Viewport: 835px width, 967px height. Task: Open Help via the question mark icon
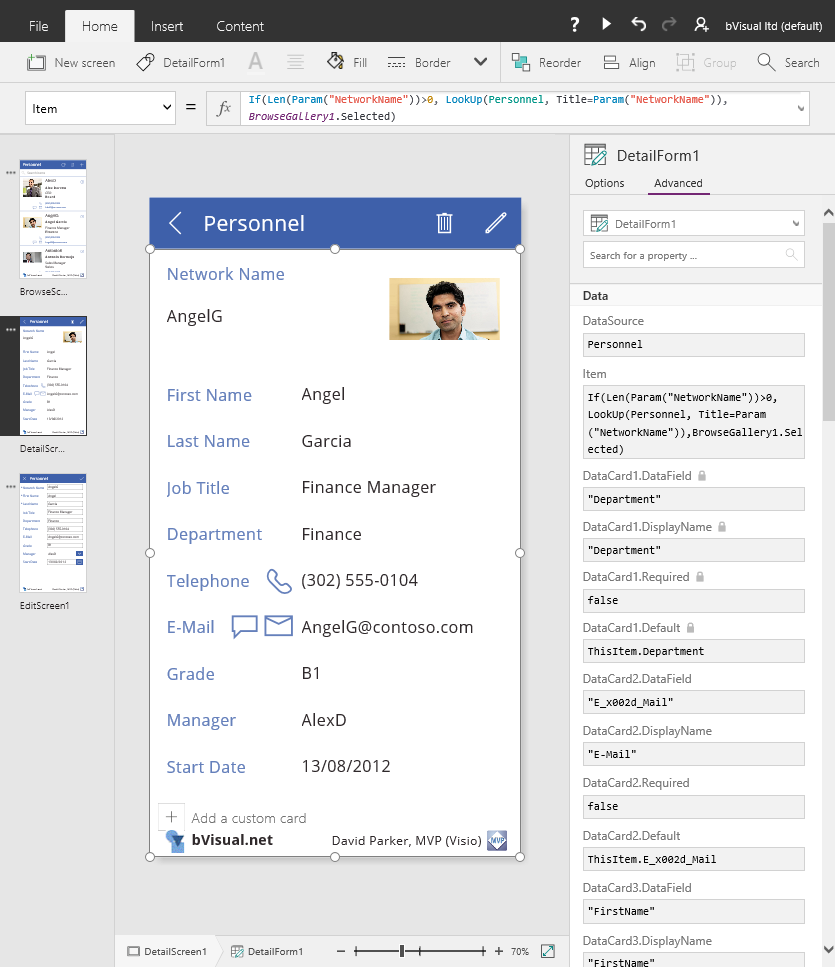pyautogui.click(x=575, y=25)
